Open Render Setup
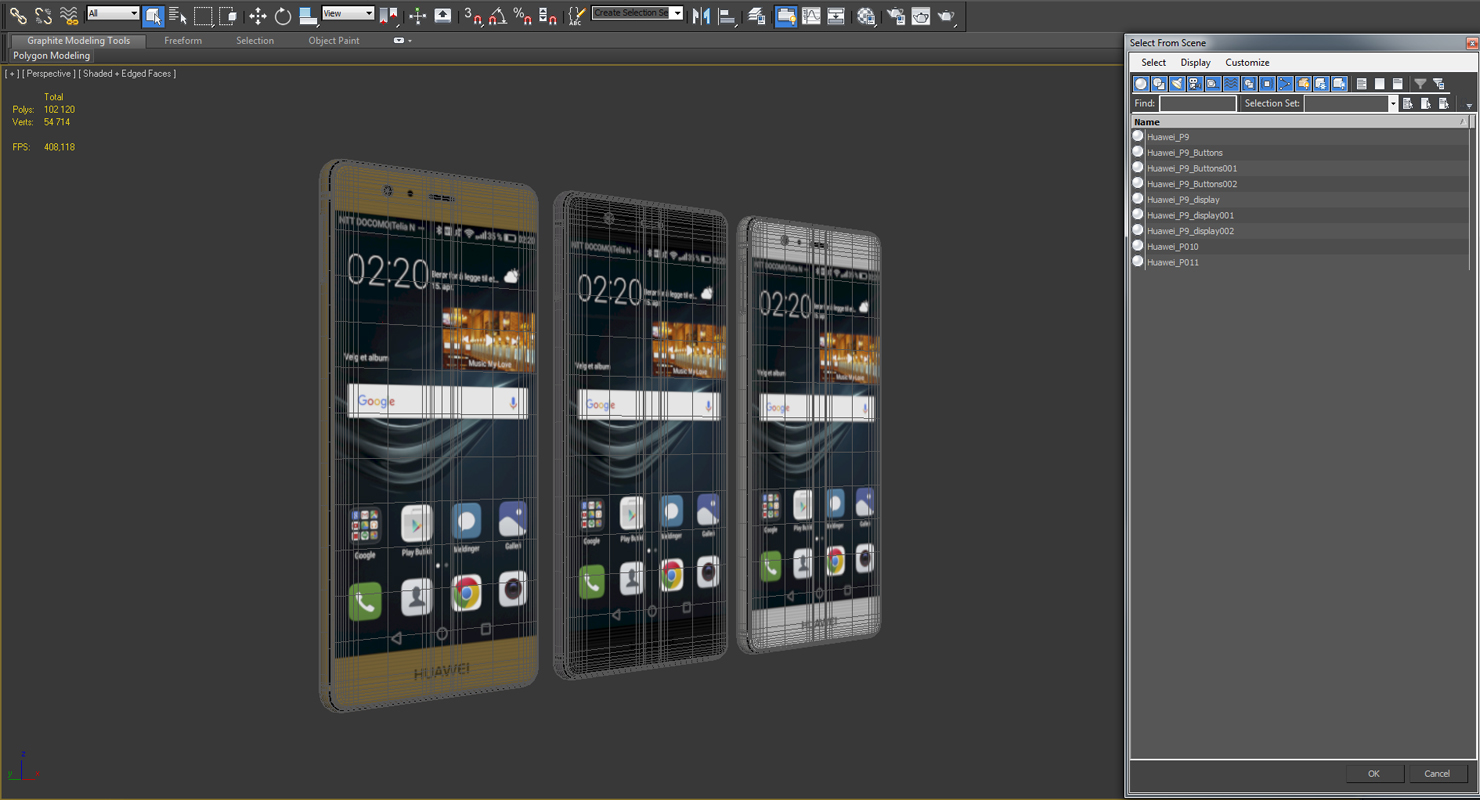 click(x=896, y=15)
